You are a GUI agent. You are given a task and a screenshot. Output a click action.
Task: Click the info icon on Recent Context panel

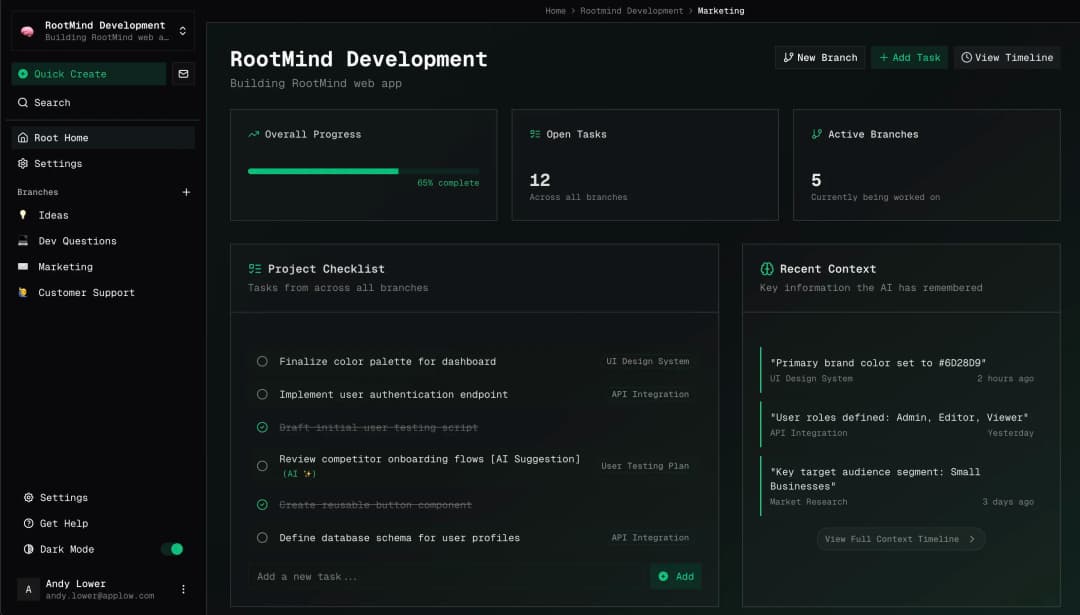766,267
